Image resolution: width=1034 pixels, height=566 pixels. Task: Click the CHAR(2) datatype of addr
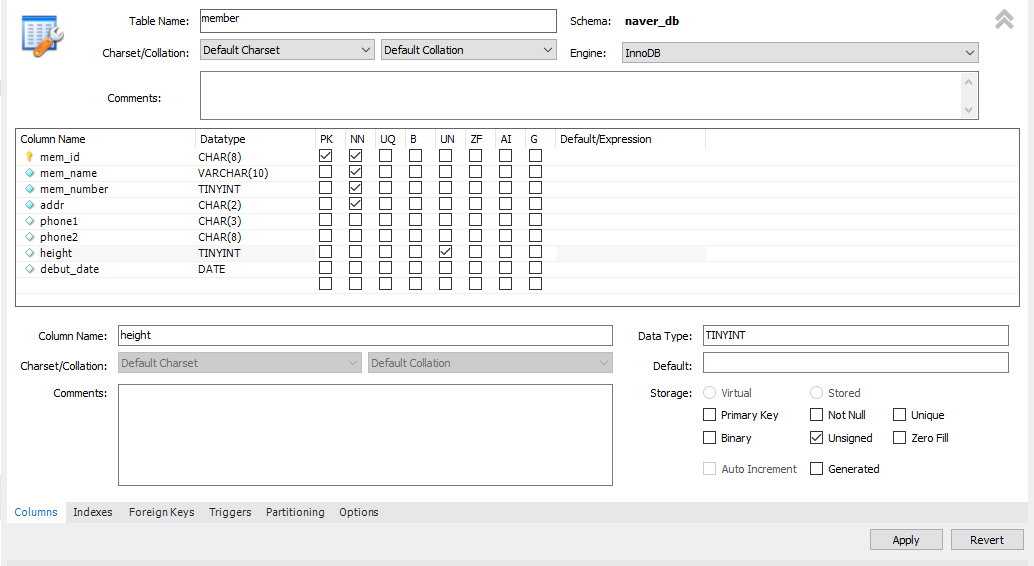click(220, 205)
